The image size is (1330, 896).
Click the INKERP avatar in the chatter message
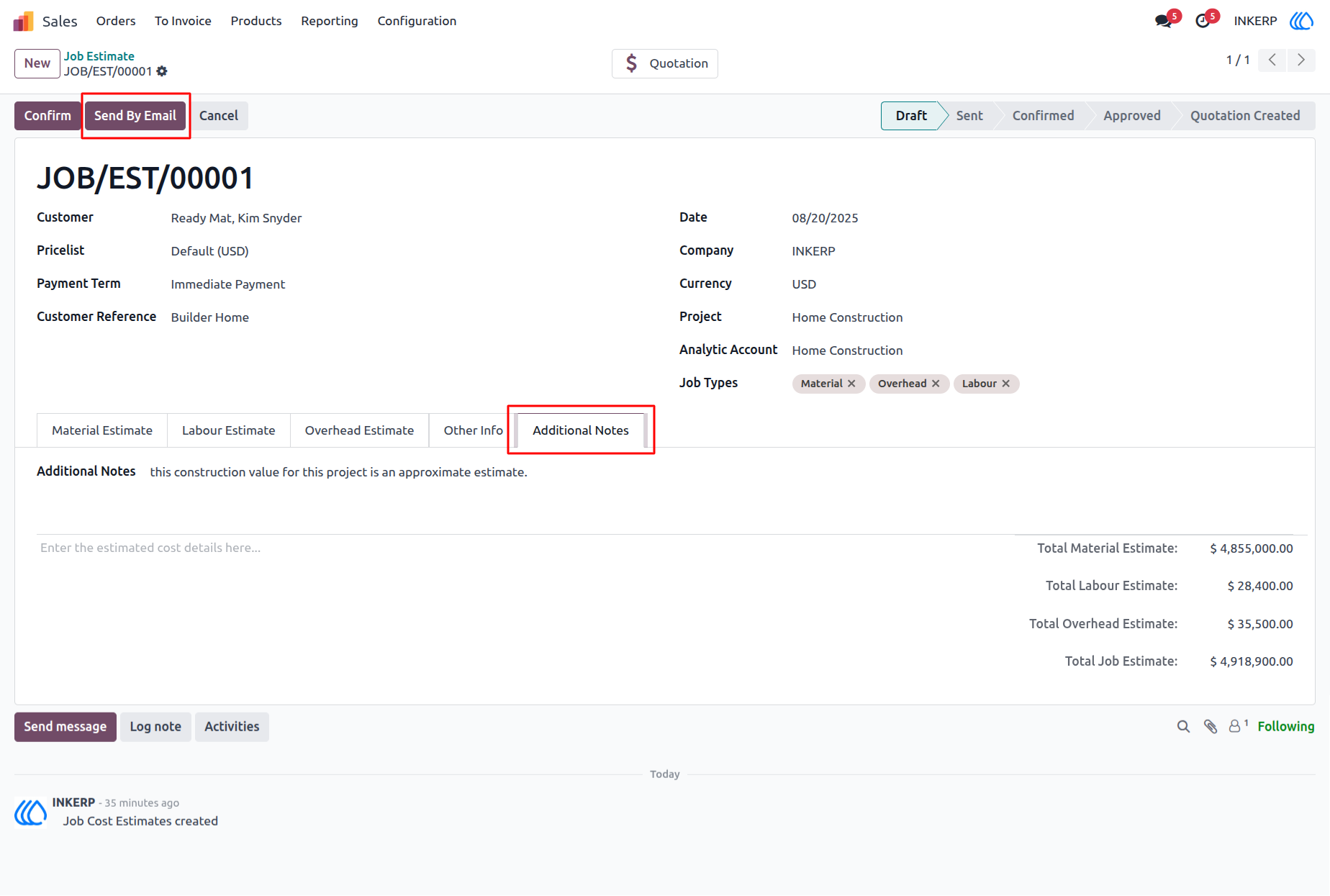point(31,813)
